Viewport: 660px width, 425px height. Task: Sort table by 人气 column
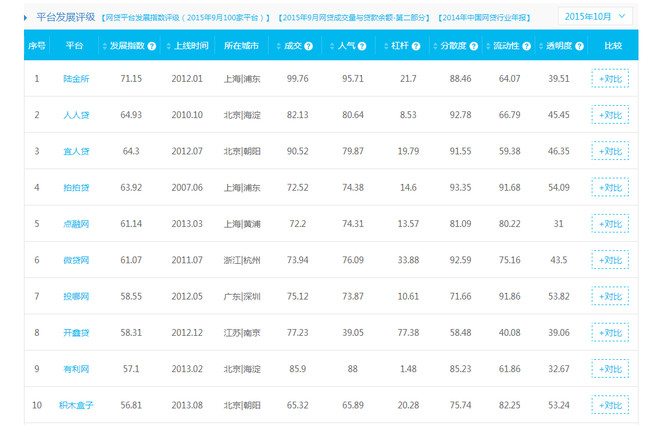pyautogui.click(x=332, y=46)
